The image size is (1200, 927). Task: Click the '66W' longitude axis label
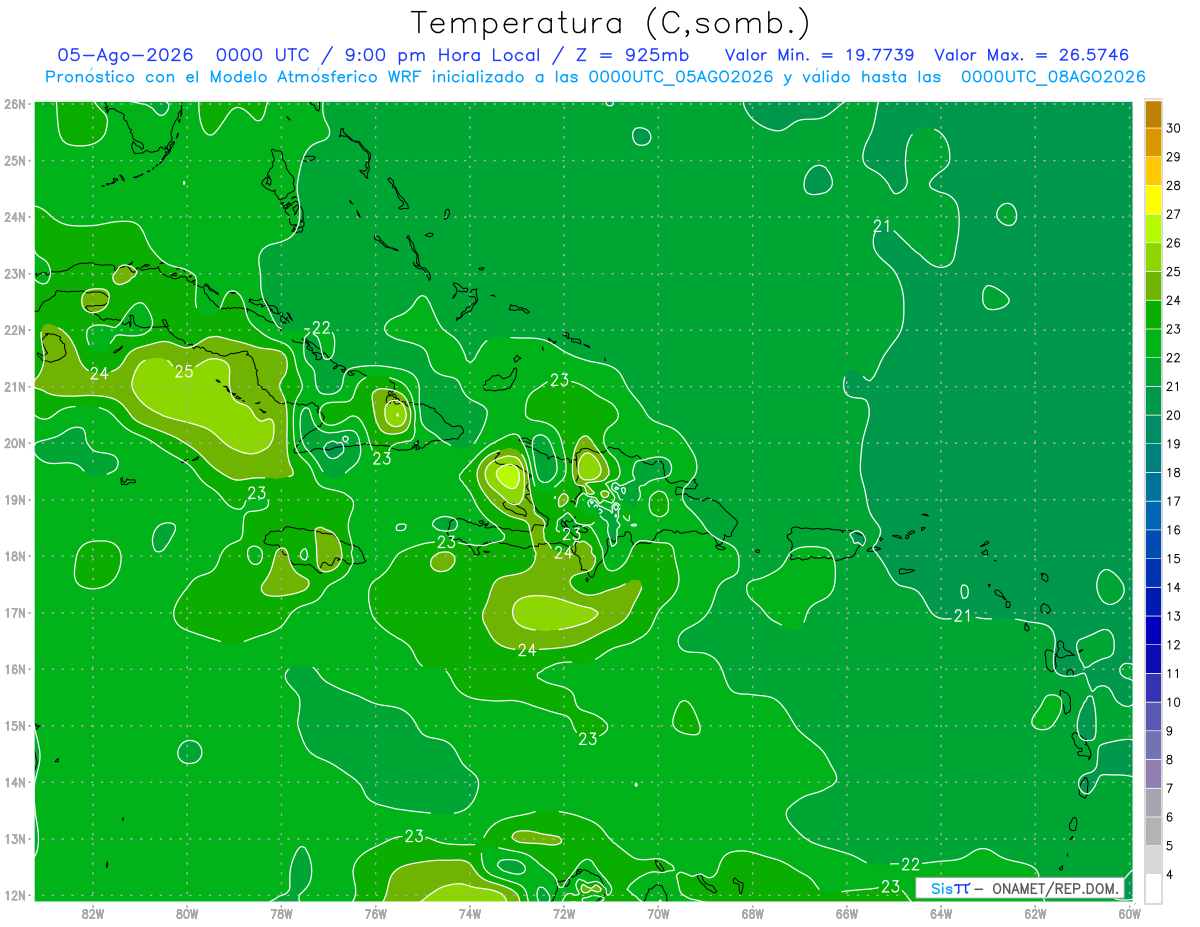pos(846,913)
